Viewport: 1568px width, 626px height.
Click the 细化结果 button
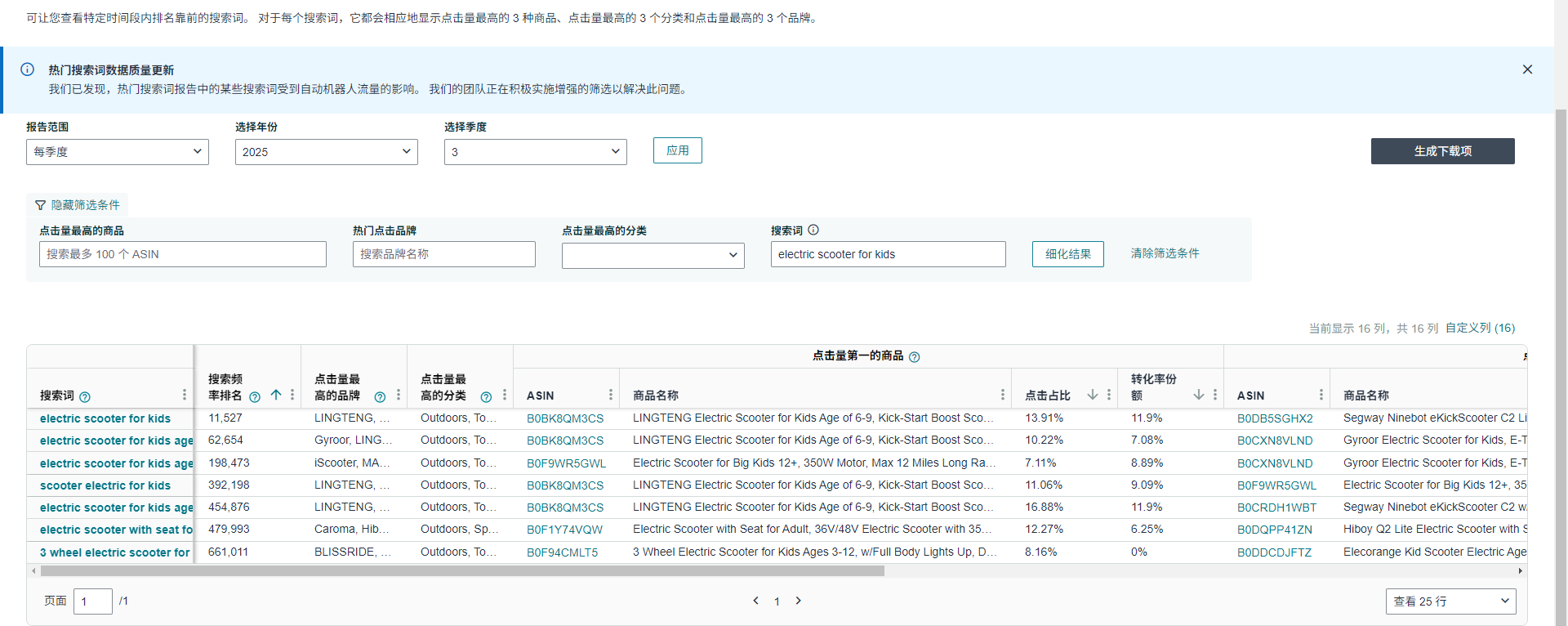1067,254
